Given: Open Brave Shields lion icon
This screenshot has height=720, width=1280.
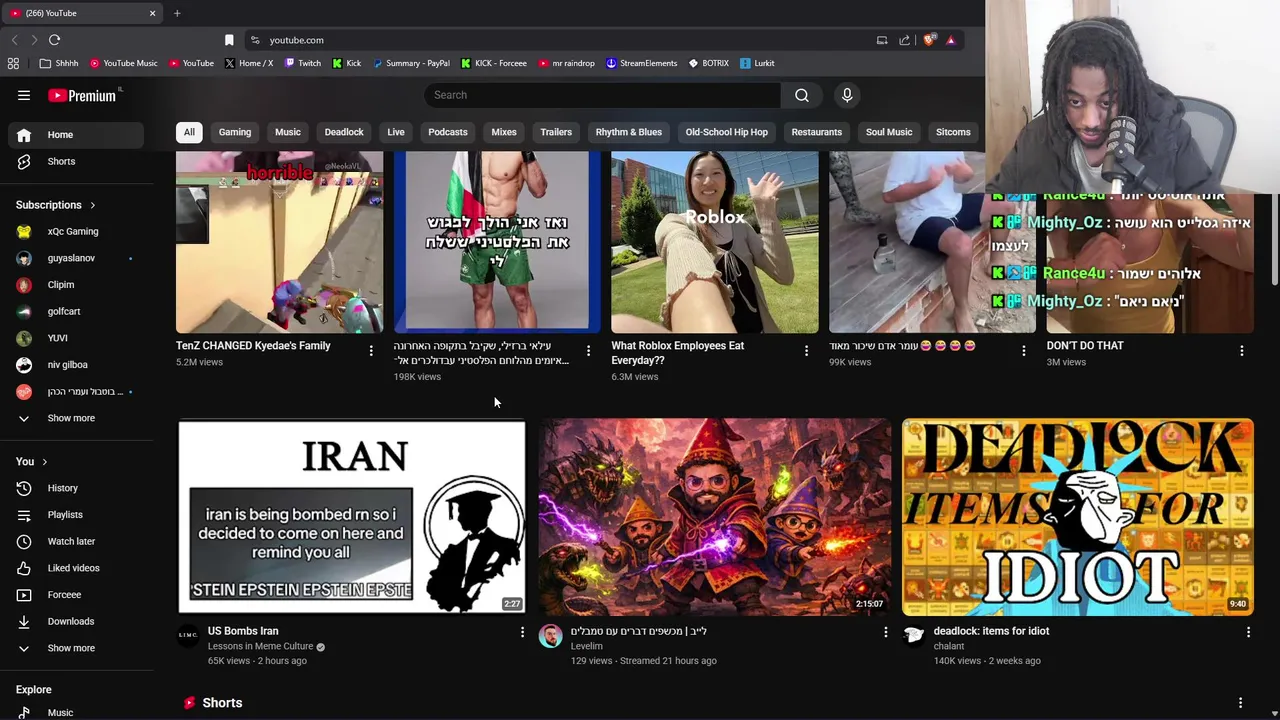Looking at the screenshot, I should tap(929, 40).
